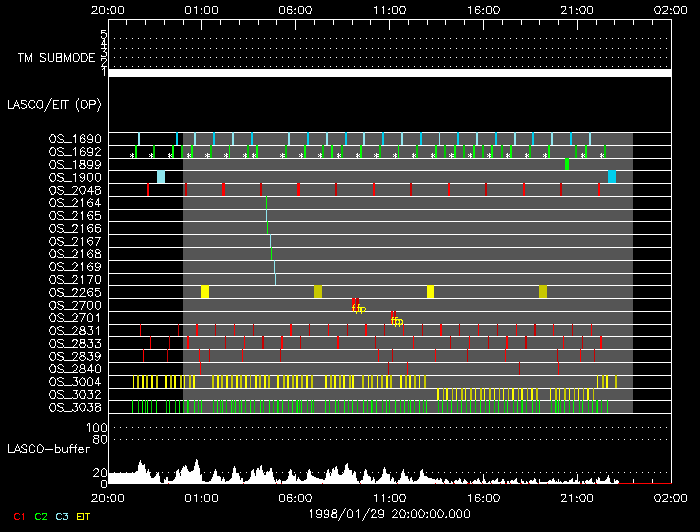This screenshot has width=700, height=532.
Task: Click the 20 label on LASCO-buffer axis
Action: pyautogui.click(x=100, y=473)
